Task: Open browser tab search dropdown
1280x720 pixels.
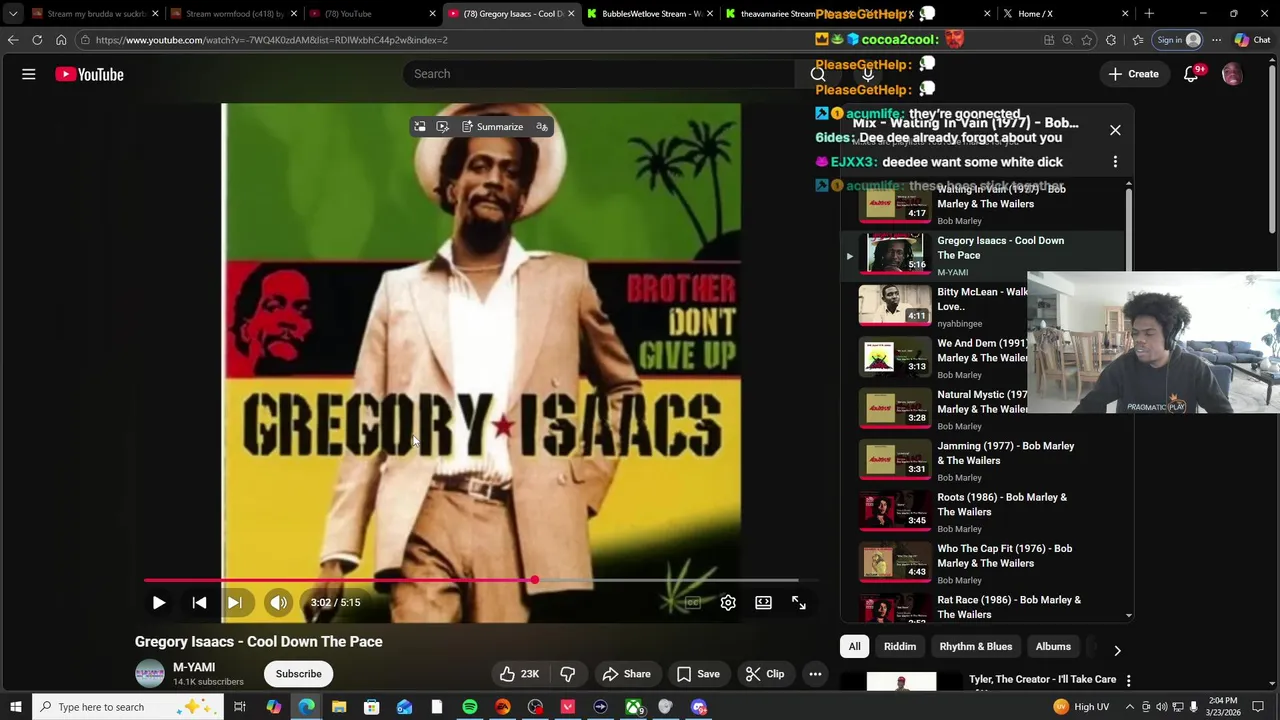Action: (x=13, y=14)
